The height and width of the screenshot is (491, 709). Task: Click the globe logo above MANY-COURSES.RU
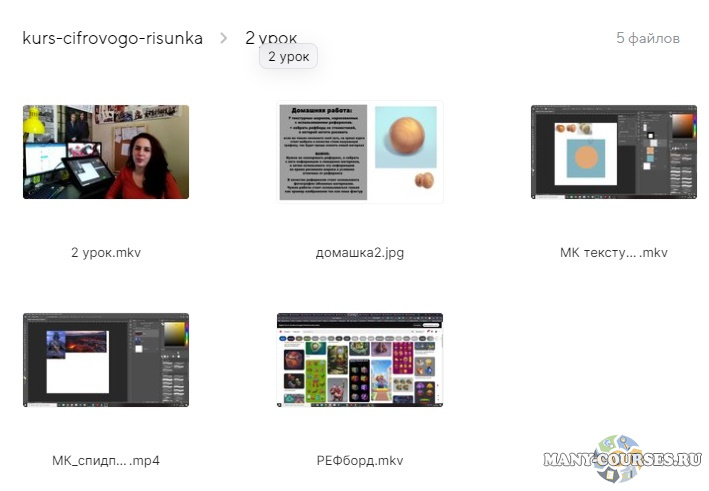620,452
